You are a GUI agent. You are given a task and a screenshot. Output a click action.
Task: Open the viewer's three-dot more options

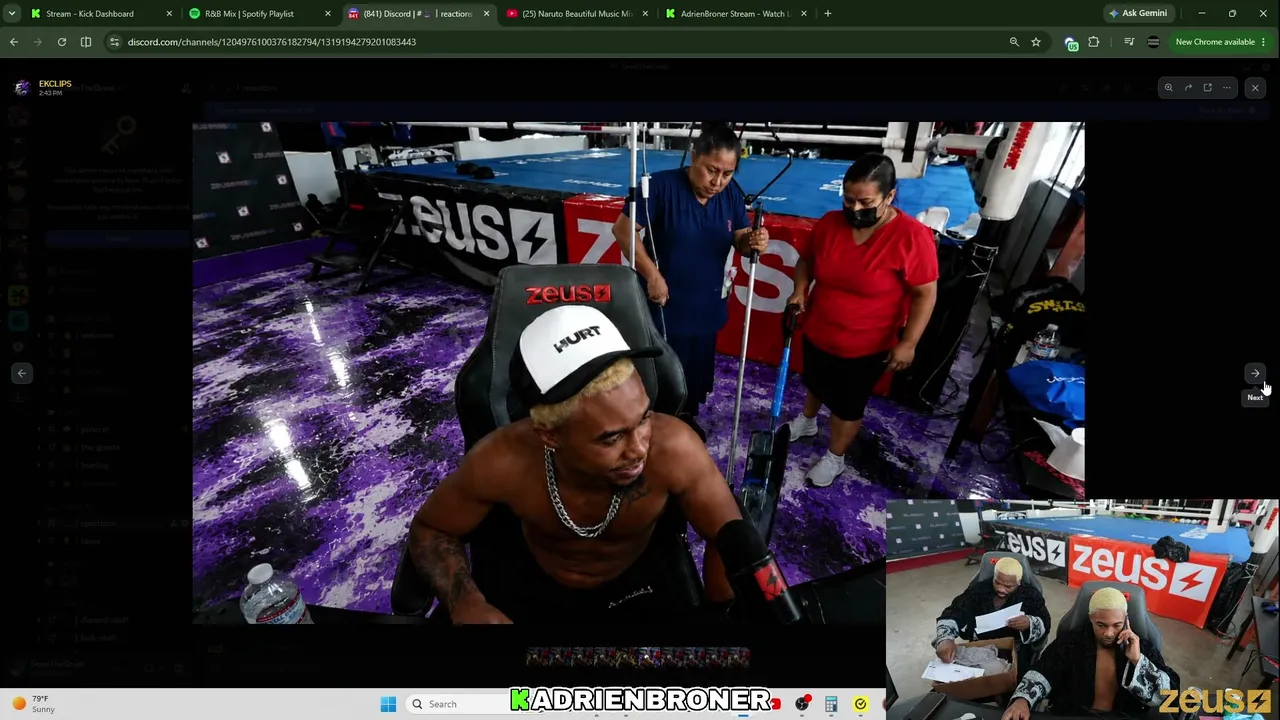(x=1227, y=88)
